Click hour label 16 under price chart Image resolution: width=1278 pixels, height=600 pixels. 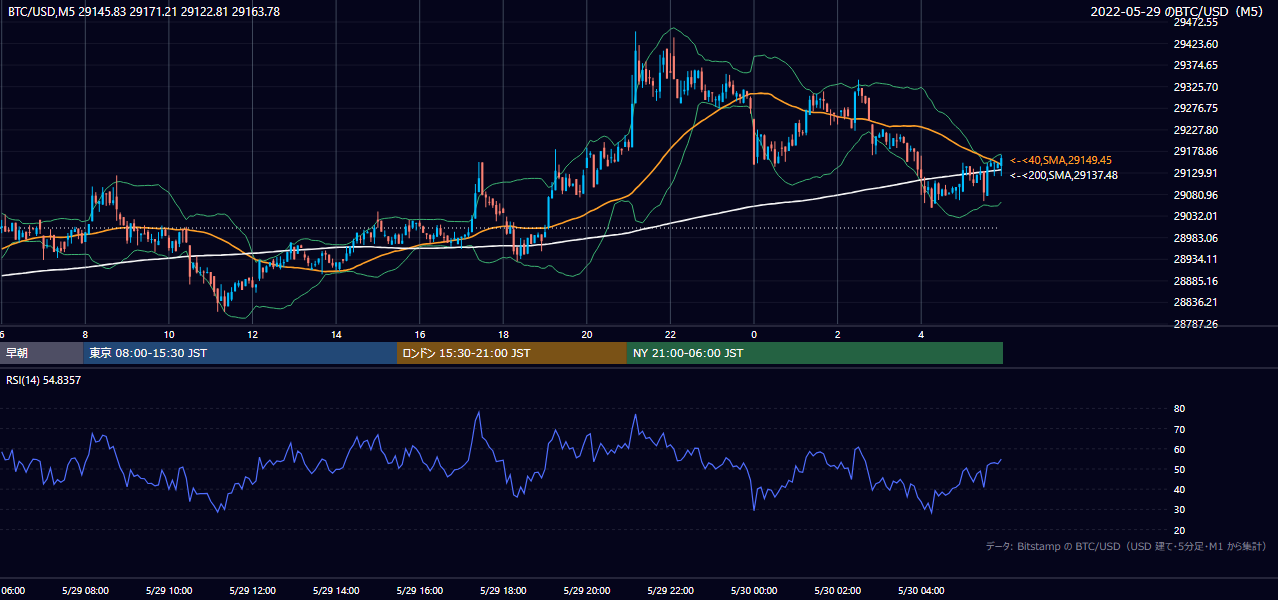[420, 335]
